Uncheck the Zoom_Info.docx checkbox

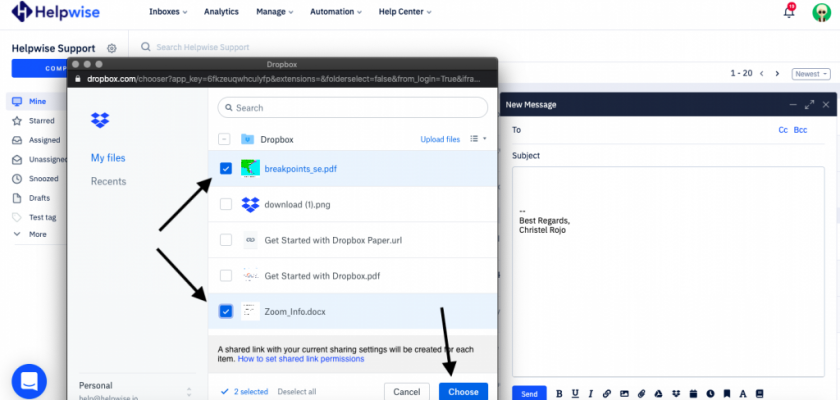[x=225, y=312]
